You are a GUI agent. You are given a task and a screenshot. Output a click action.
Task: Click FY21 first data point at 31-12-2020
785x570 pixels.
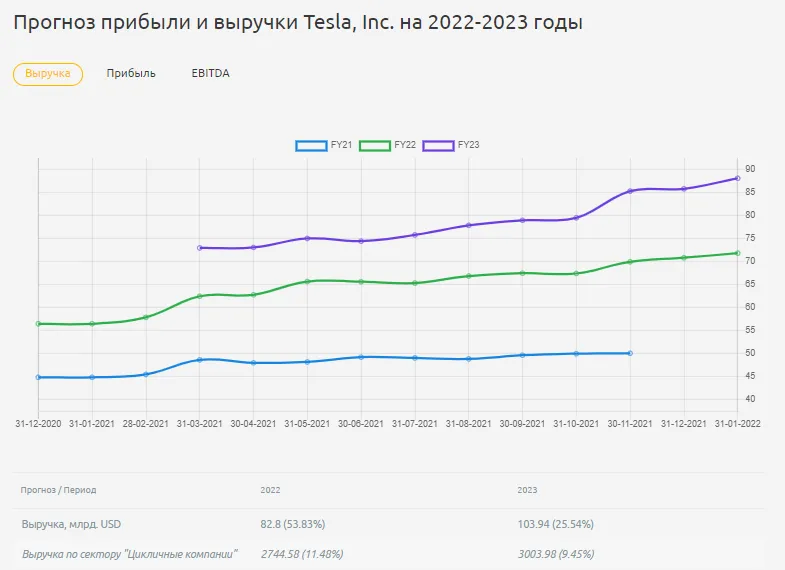(38, 377)
